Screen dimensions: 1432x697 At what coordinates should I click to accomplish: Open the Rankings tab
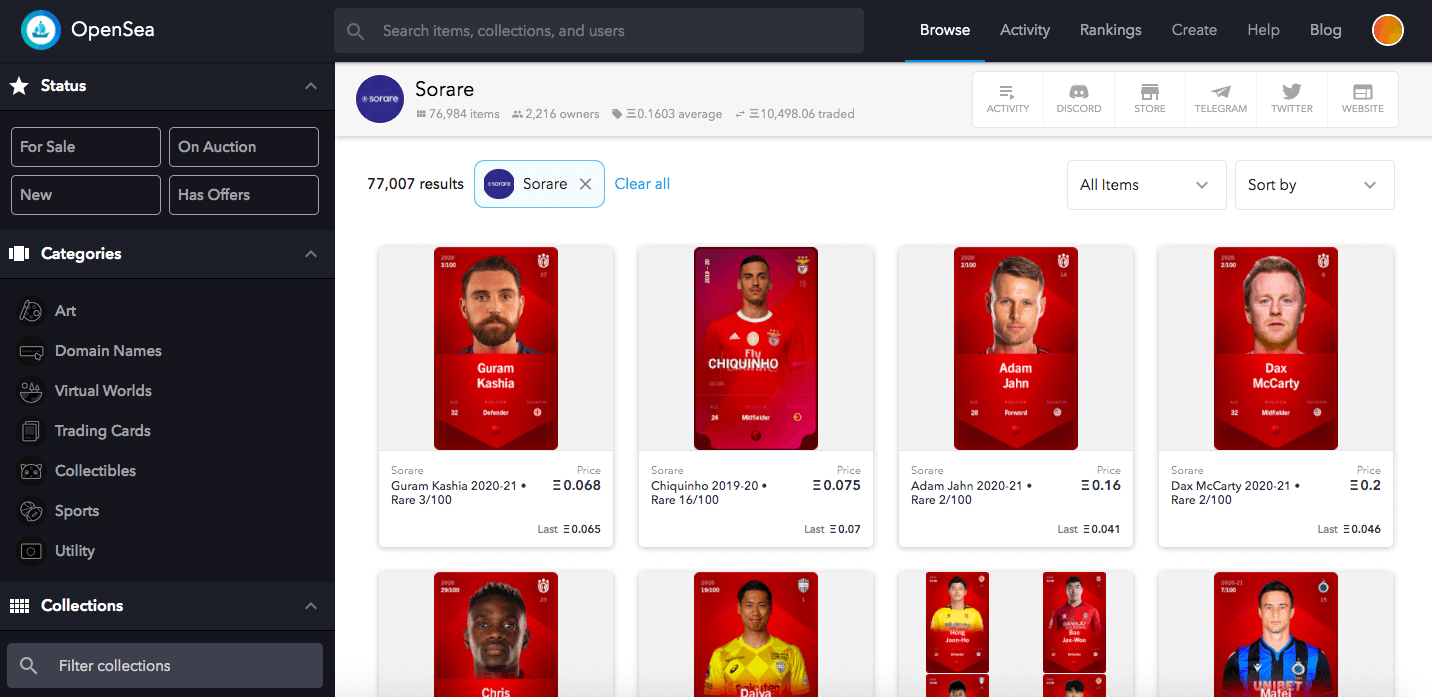click(1111, 30)
